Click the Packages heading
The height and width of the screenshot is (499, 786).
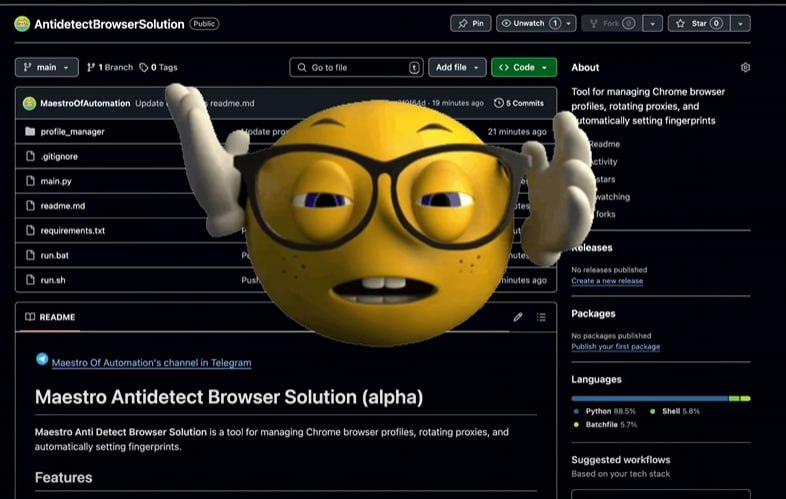point(594,314)
